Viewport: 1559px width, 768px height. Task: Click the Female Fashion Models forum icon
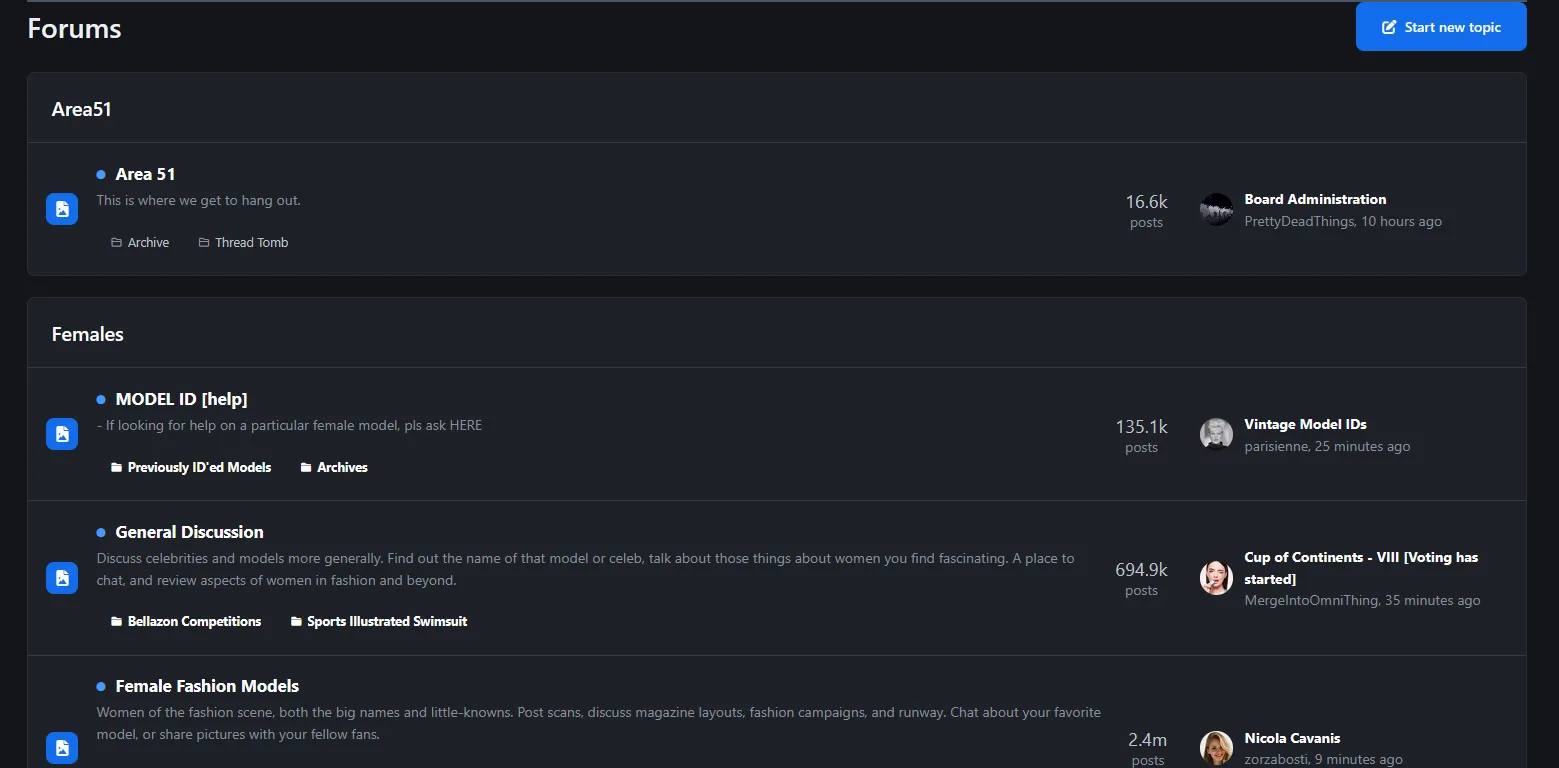tap(62, 747)
